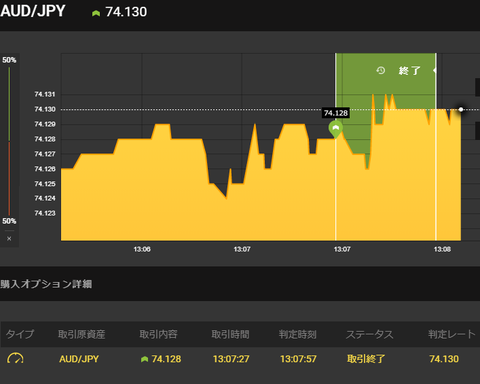Click the 74.129 y-axis label

[45, 124]
